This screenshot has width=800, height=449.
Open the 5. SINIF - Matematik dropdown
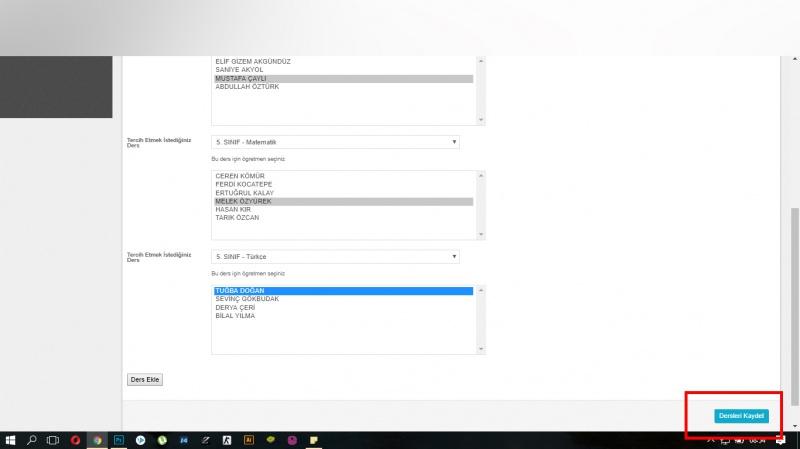pos(335,142)
